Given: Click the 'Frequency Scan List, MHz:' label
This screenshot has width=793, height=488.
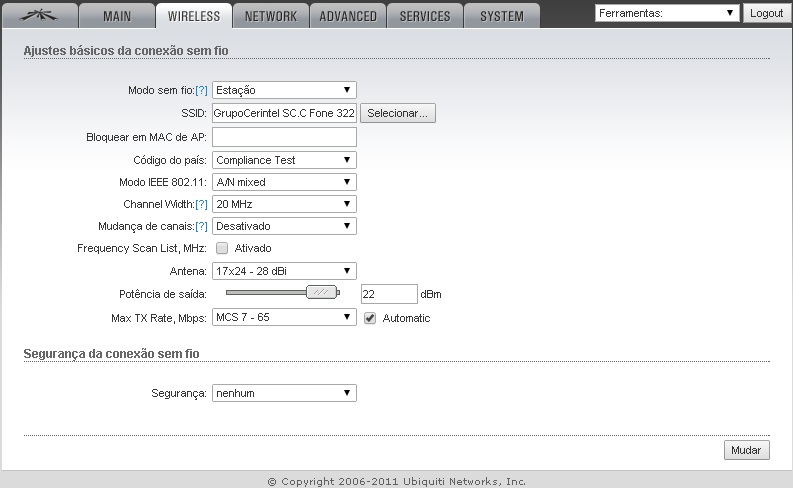Looking at the screenshot, I should (142, 248).
